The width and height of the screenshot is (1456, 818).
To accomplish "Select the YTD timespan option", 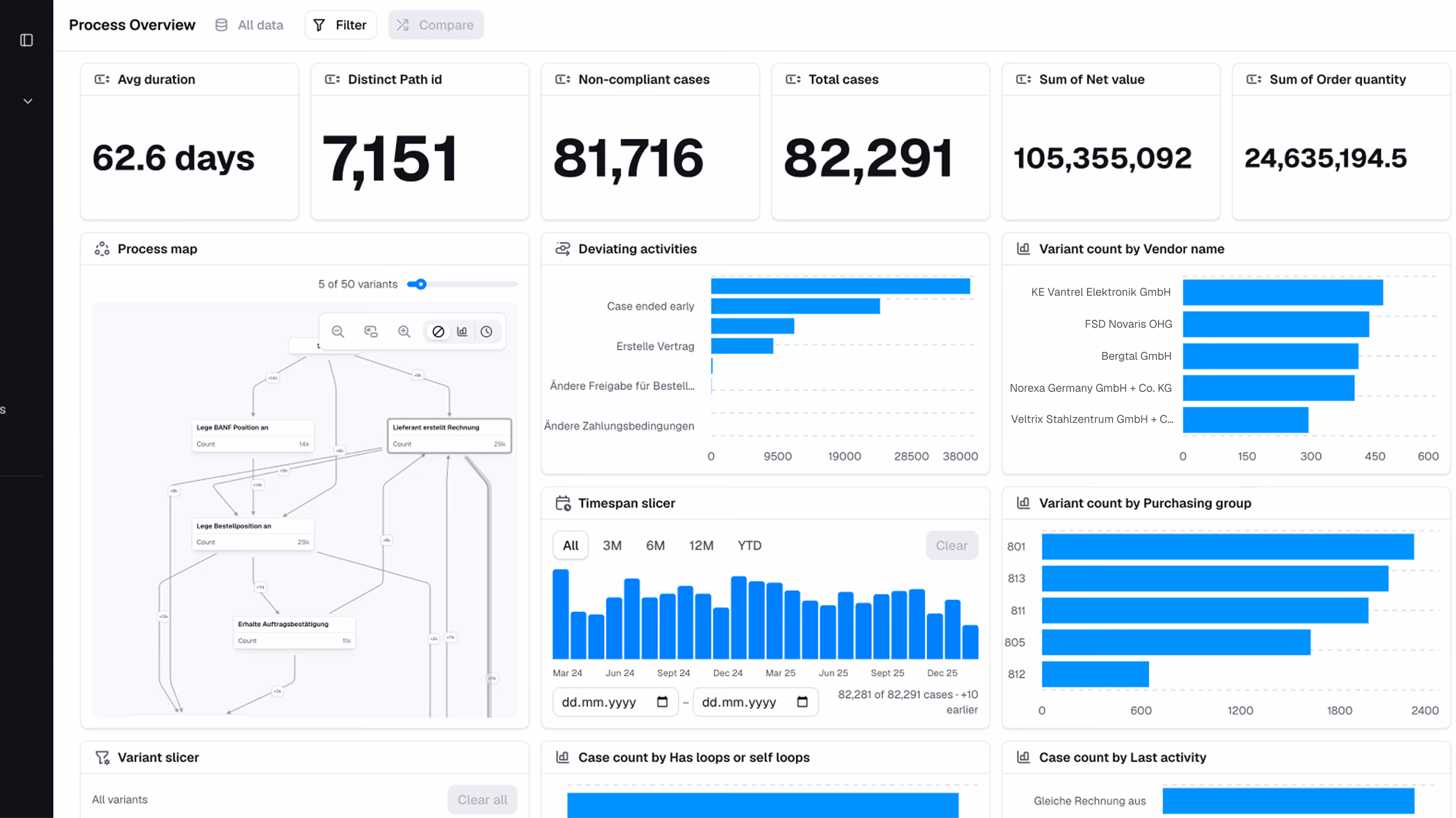I will [750, 546].
